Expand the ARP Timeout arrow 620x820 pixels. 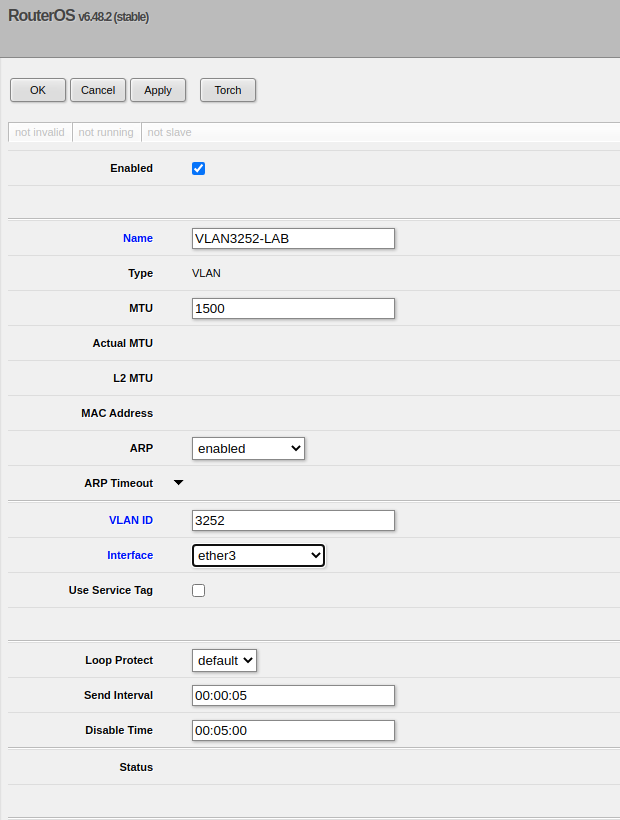point(179,483)
